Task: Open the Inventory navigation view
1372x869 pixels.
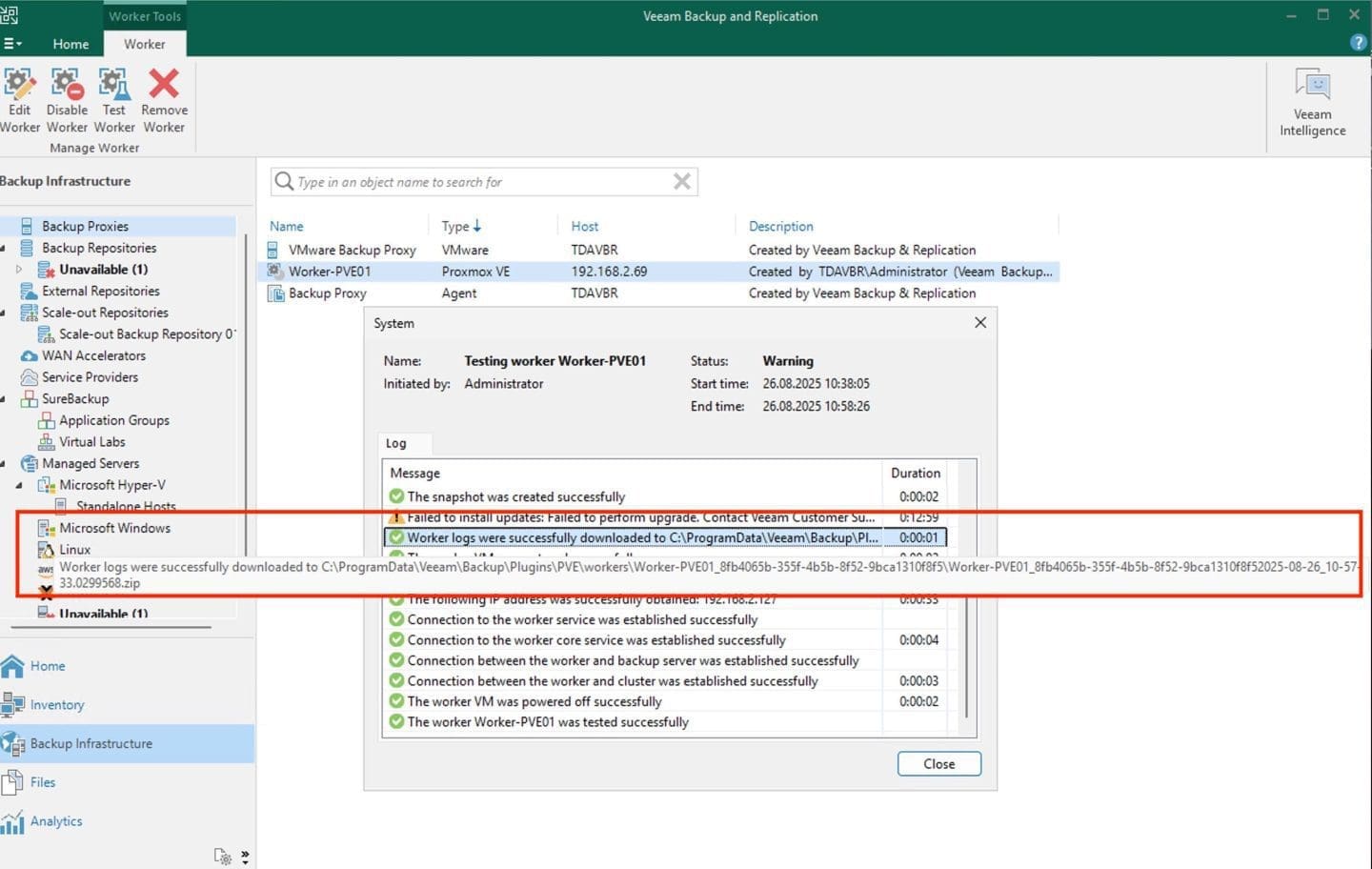Action: click(x=57, y=705)
